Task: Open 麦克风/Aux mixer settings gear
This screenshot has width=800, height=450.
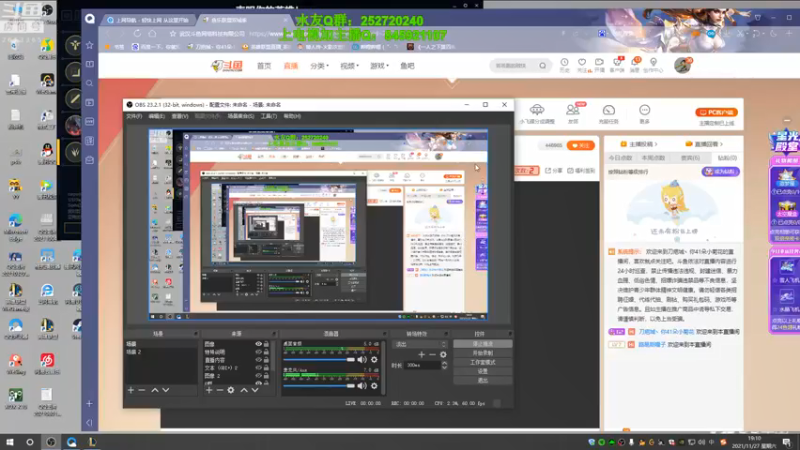Action: 374,386
